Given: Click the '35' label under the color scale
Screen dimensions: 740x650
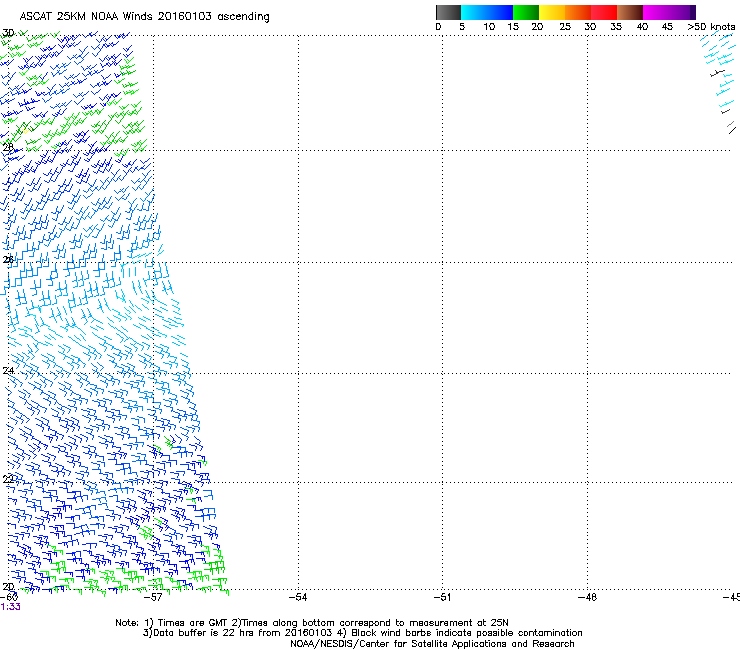Looking at the screenshot, I should [616, 27].
